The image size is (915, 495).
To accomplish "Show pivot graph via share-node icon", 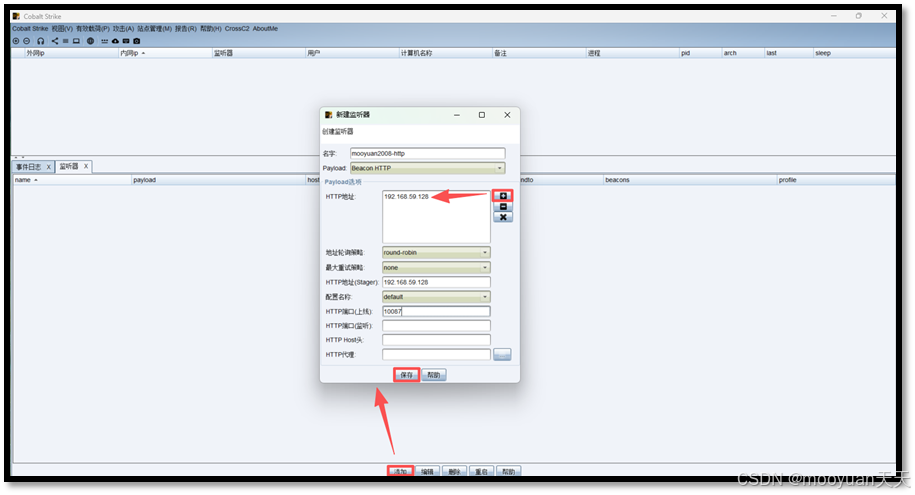I will 55,41.
